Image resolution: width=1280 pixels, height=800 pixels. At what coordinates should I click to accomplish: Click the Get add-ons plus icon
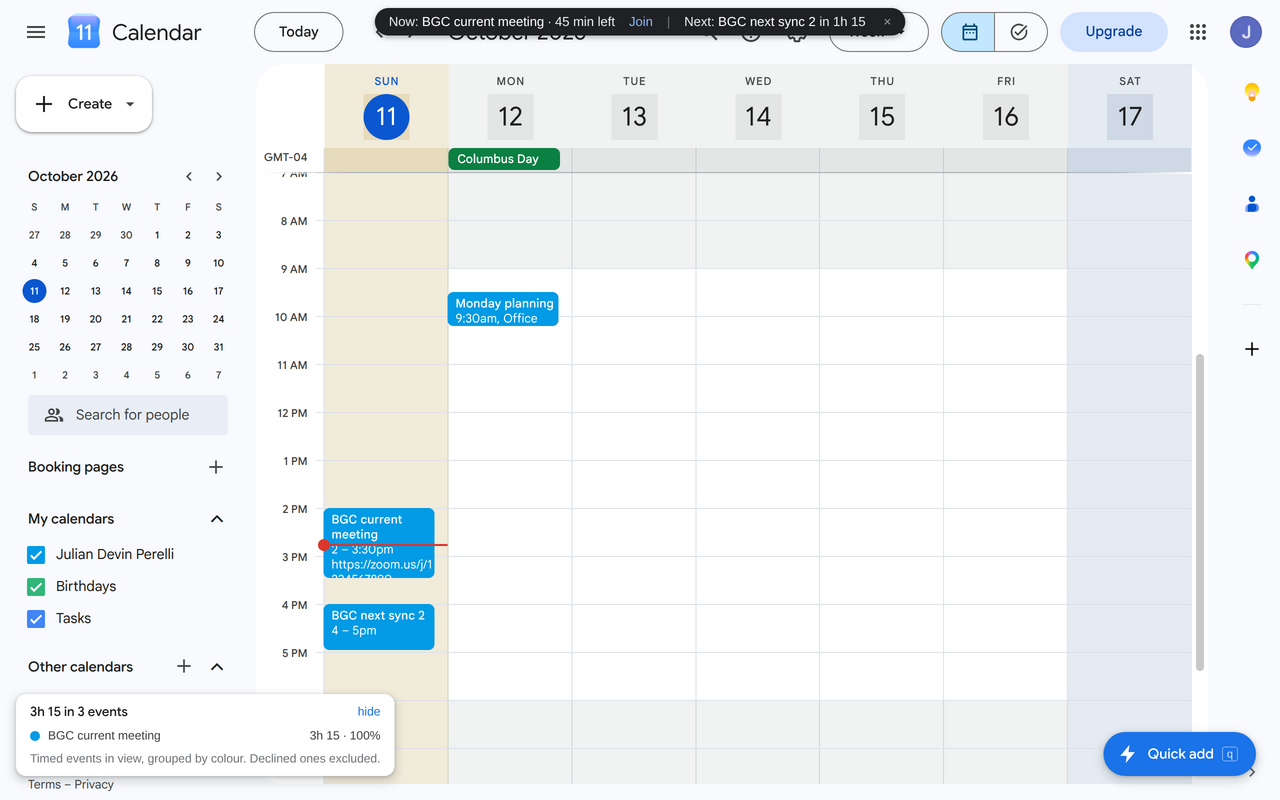tap(1251, 349)
